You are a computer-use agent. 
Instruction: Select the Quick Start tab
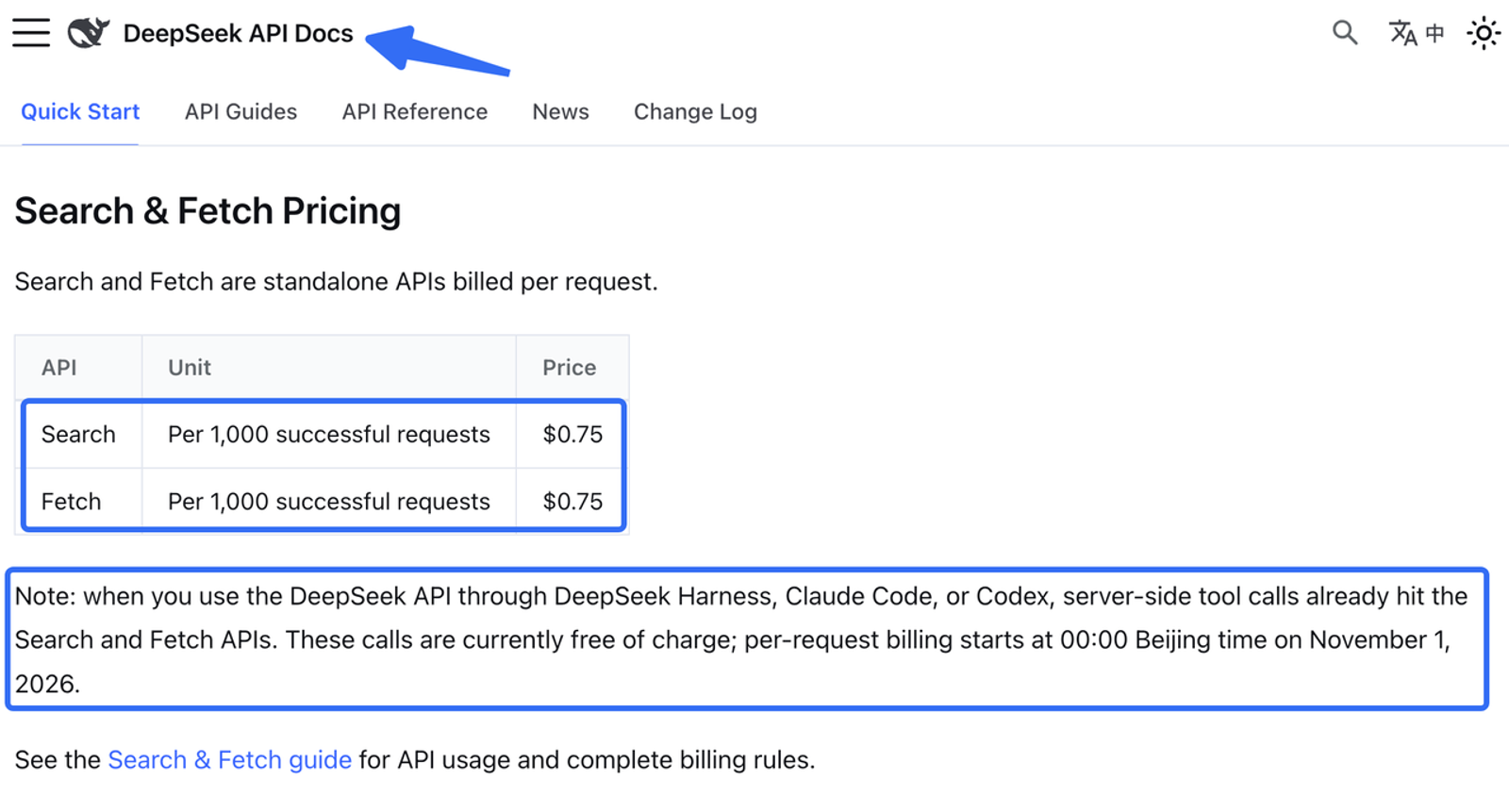tap(80, 111)
